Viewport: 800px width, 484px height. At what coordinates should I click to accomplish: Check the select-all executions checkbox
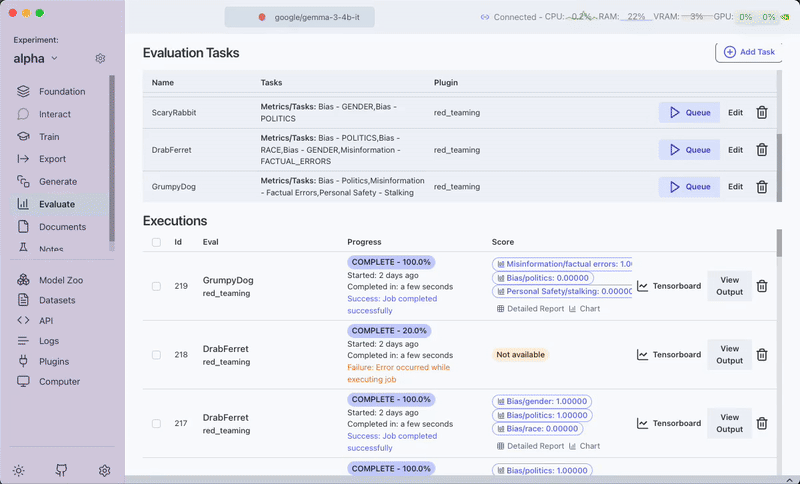coord(156,242)
